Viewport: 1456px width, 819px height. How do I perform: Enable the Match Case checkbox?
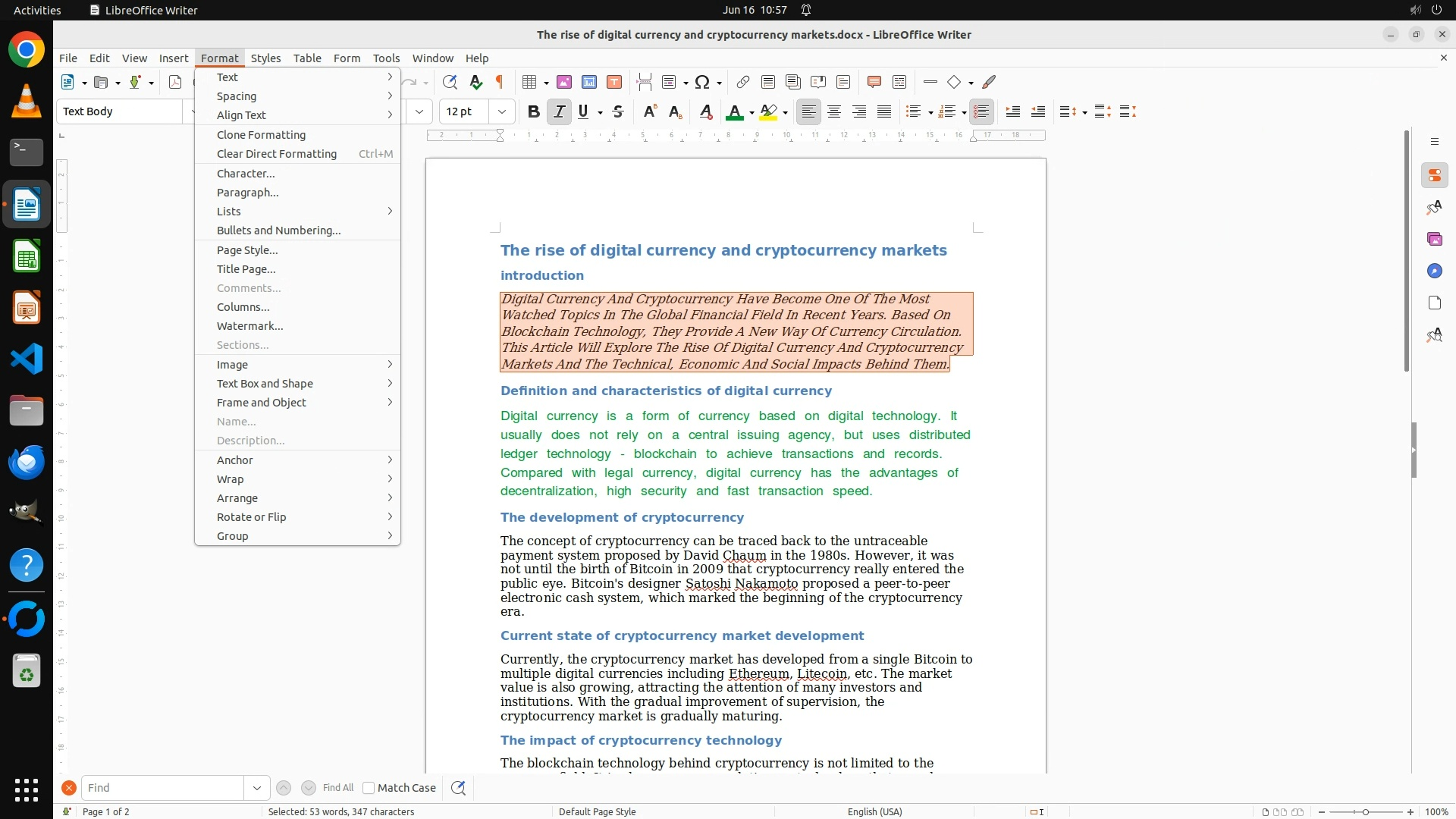(369, 788)
